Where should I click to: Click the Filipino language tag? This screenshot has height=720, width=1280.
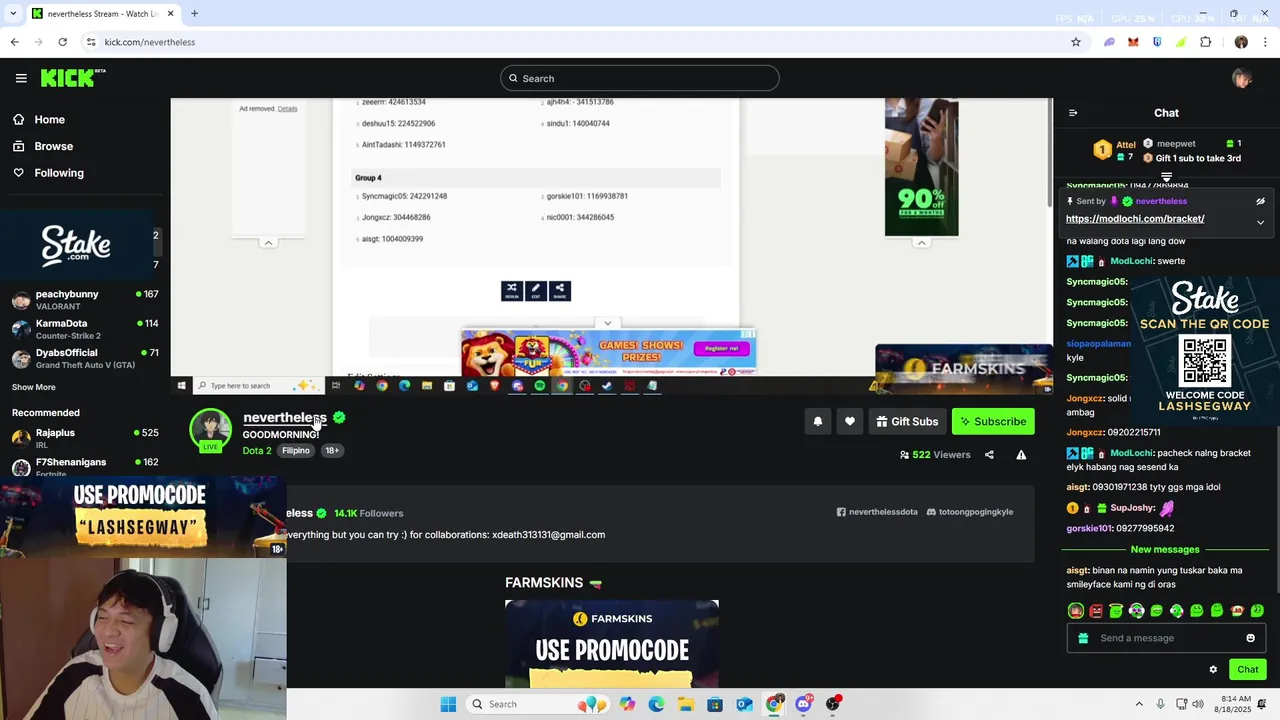click(295, 450)
